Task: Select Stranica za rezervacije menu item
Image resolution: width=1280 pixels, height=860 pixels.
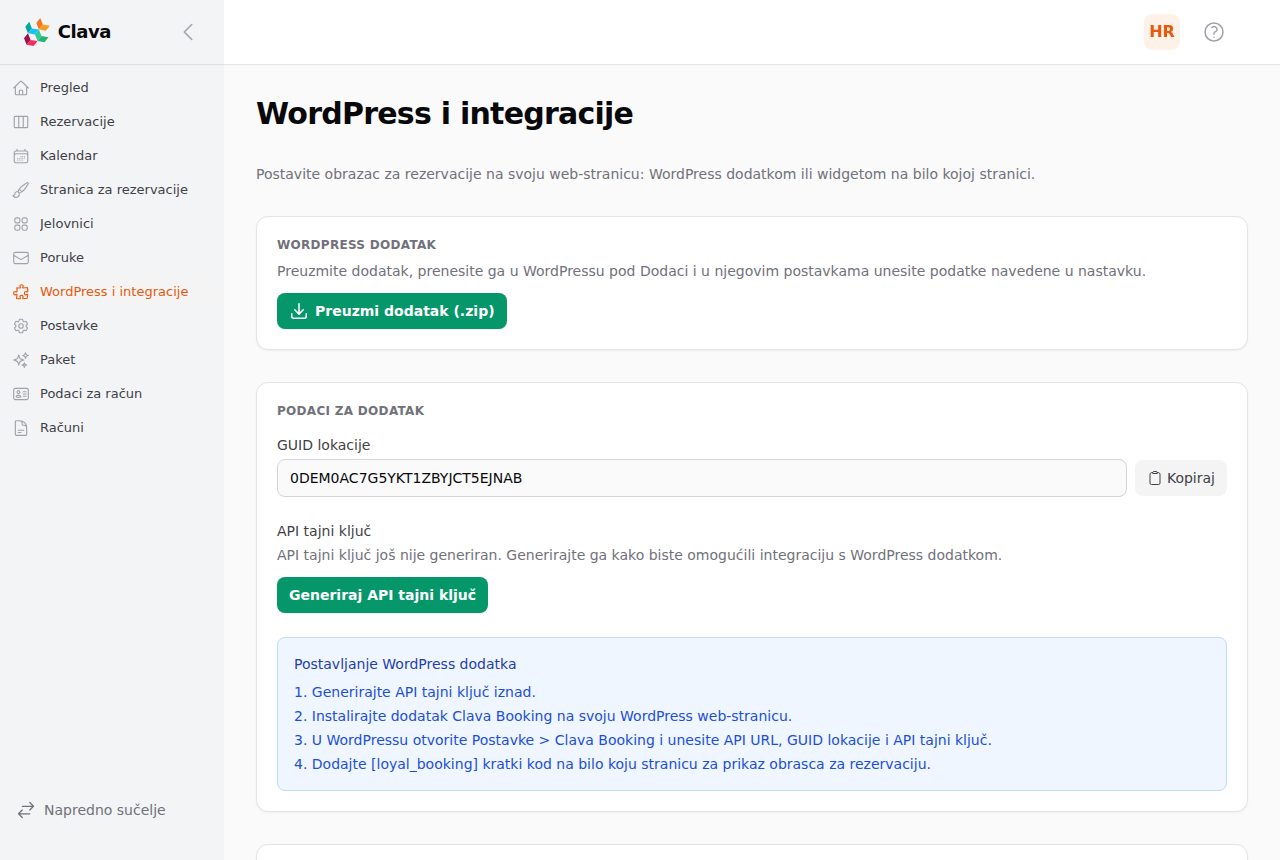Action: (112, 190)
